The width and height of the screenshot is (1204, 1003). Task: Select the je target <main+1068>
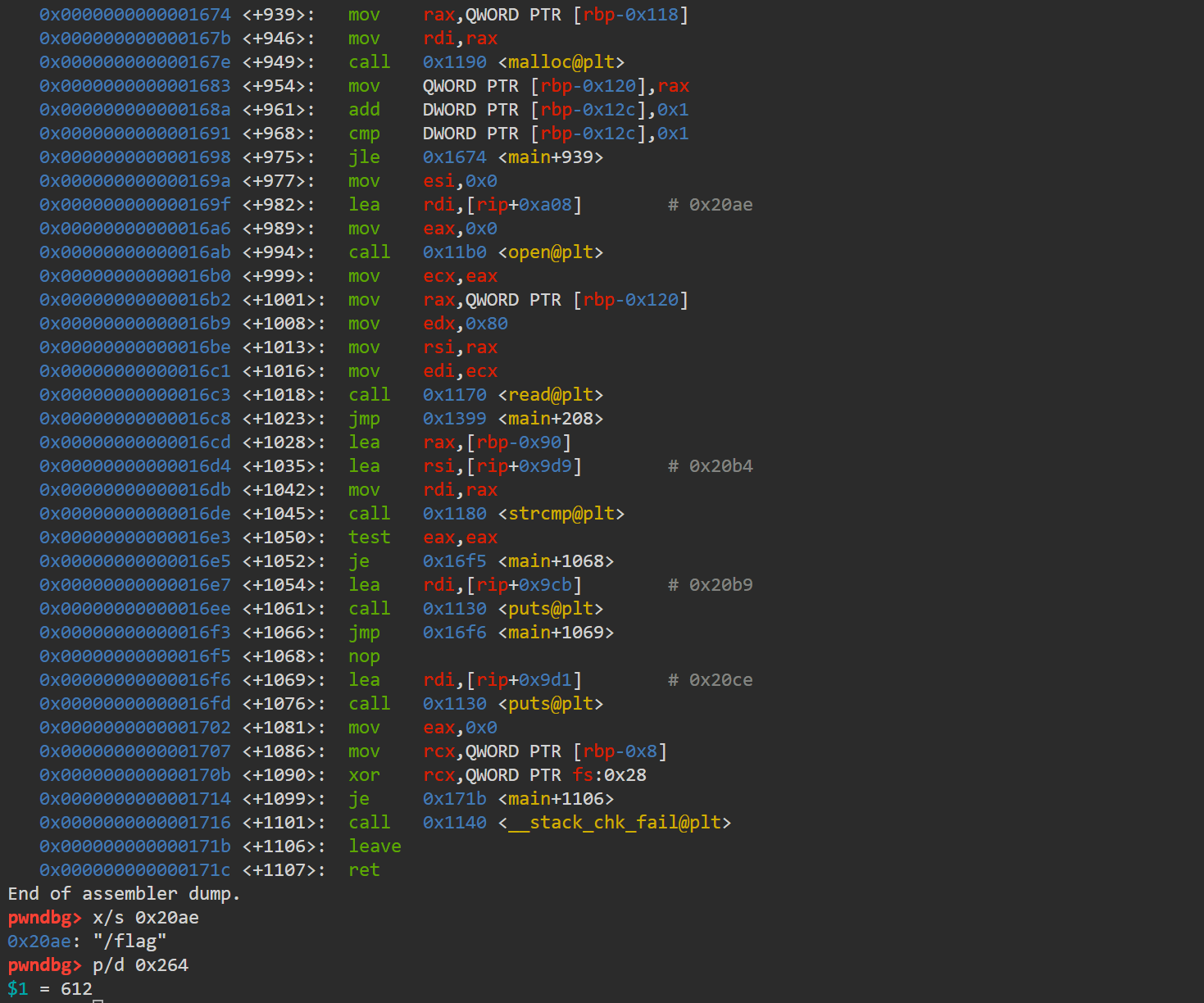coord(556,561)
